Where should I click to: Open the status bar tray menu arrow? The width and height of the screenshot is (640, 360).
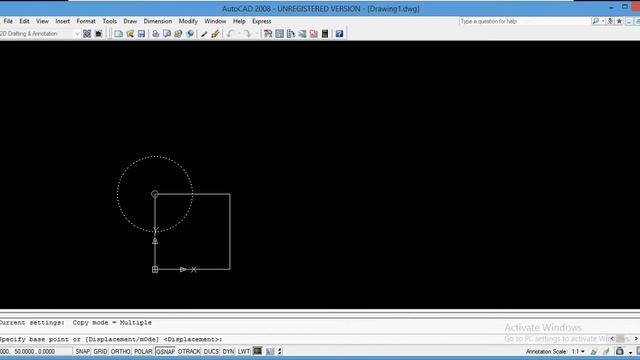coord(631,352)
